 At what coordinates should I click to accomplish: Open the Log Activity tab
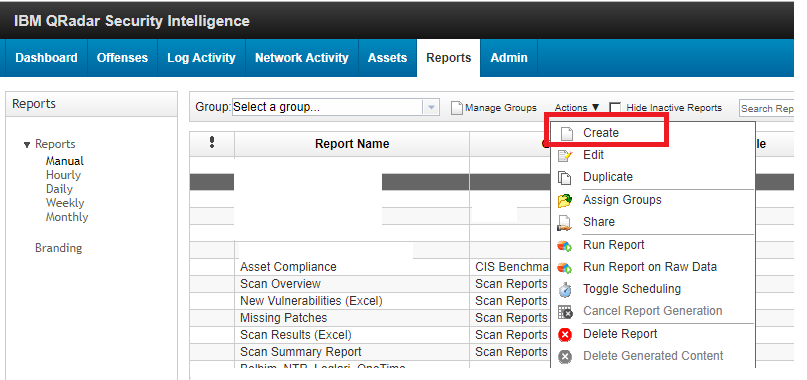point(201,58)
